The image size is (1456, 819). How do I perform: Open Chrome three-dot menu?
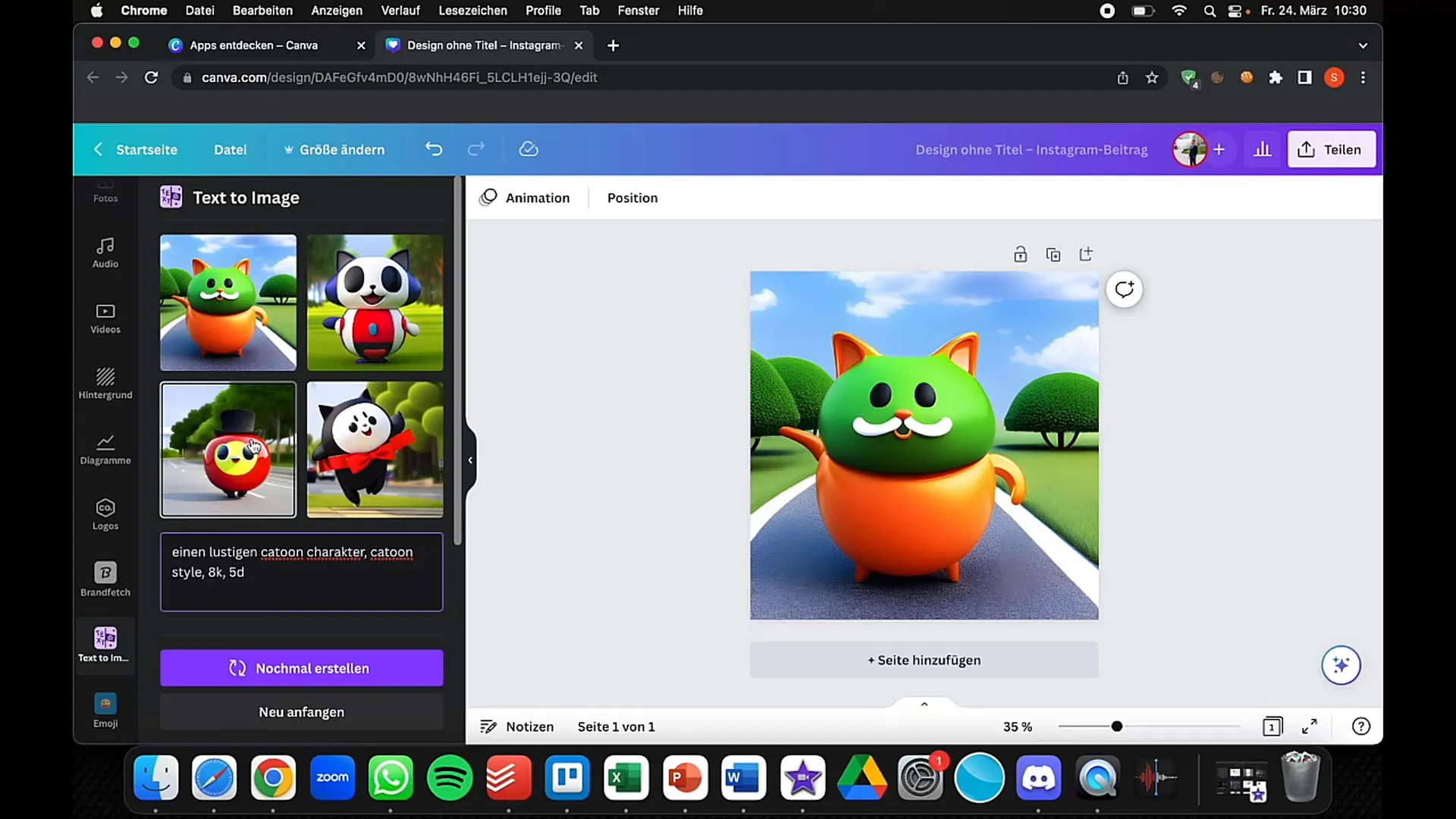coord(1363,77)
